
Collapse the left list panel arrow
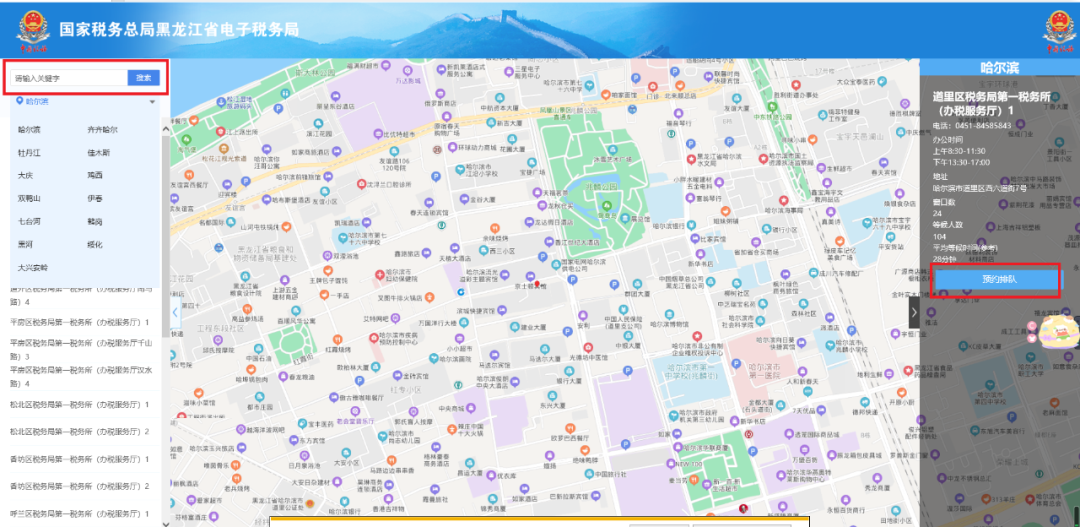point(175,312)
